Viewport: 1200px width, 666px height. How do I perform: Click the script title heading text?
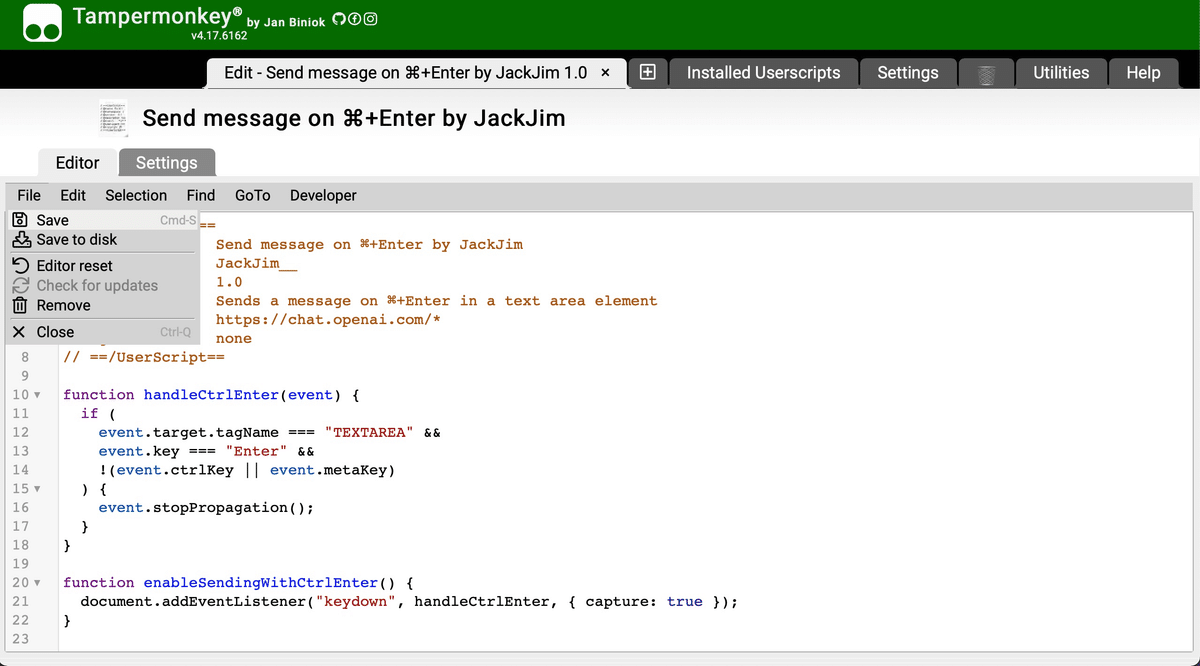pos(354,118)
